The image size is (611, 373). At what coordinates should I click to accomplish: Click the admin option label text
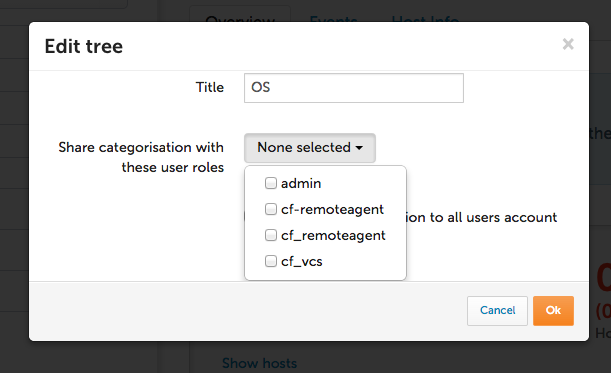[301, 183]
